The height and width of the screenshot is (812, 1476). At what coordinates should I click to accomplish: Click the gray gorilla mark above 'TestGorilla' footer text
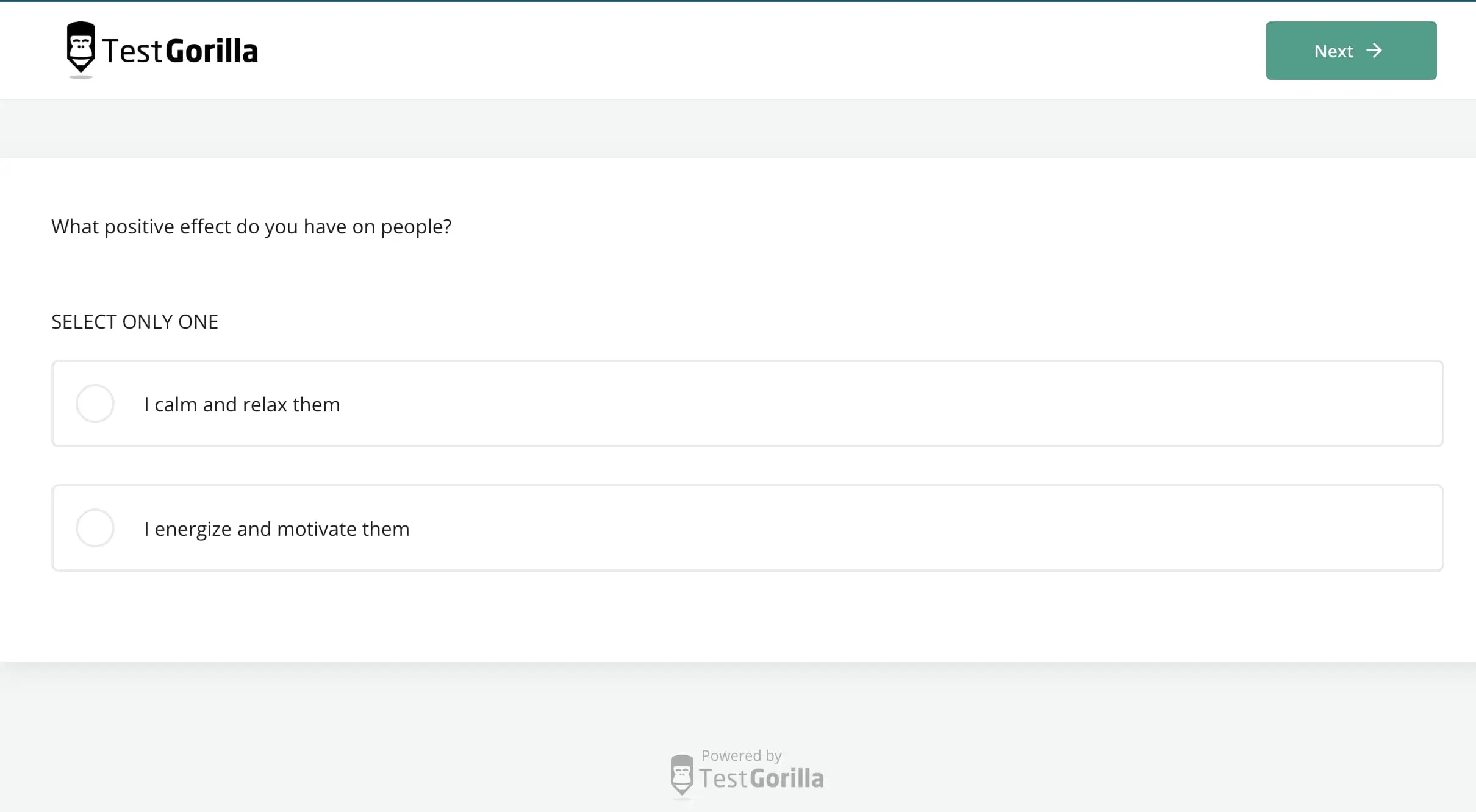(x=683, y=775)
